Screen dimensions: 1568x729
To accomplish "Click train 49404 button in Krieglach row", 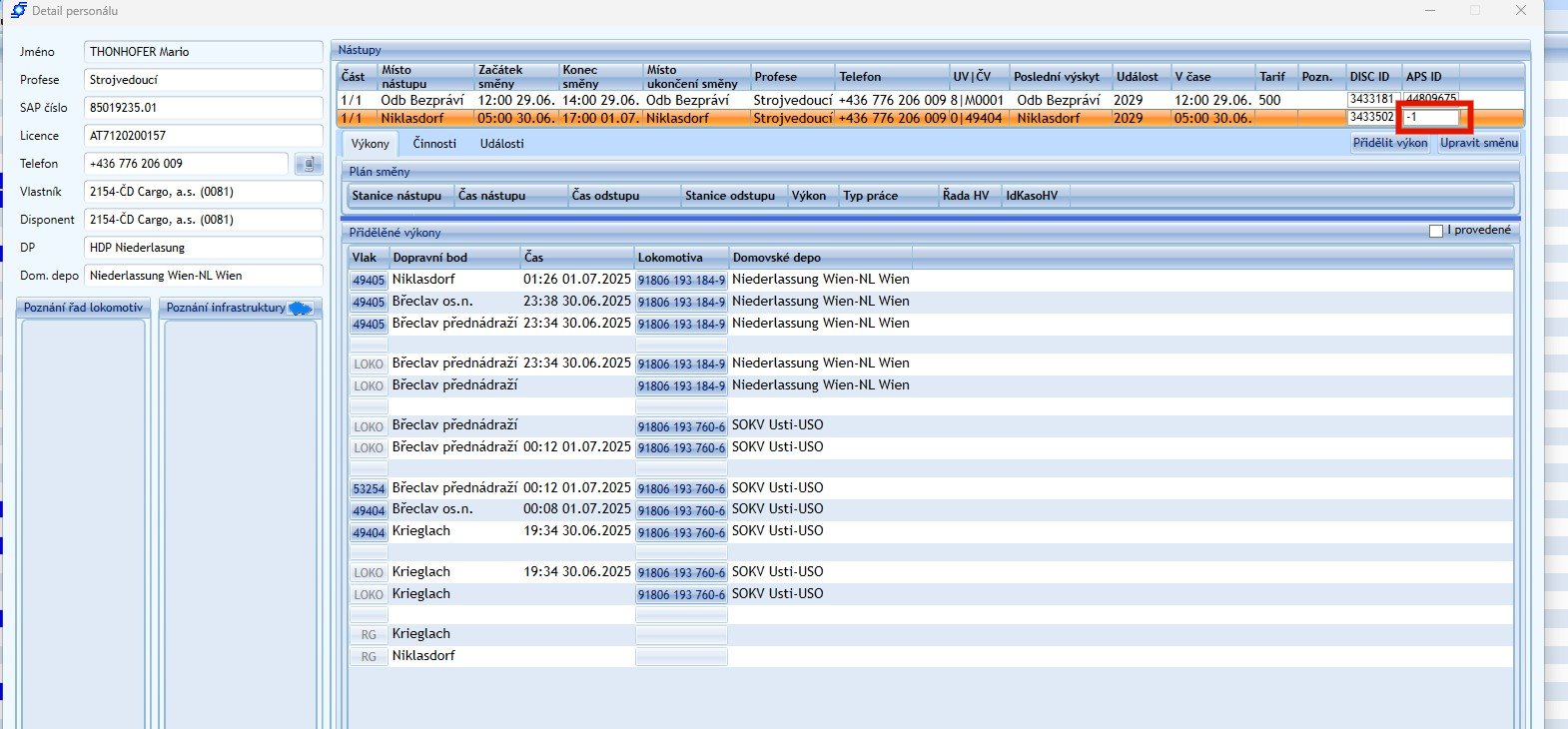I will (x=369, y=533).
